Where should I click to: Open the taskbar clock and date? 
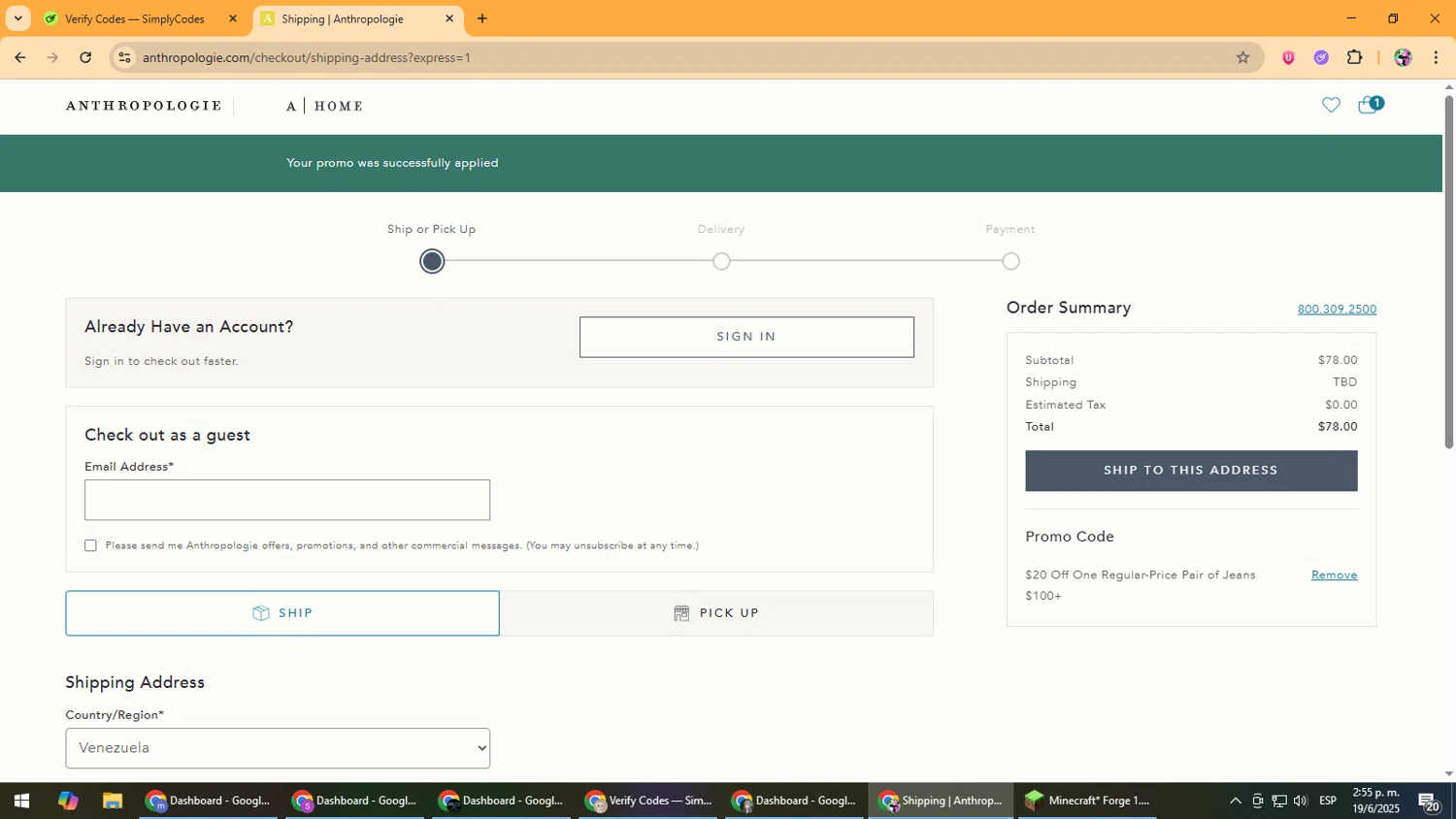click(1376, 801)
